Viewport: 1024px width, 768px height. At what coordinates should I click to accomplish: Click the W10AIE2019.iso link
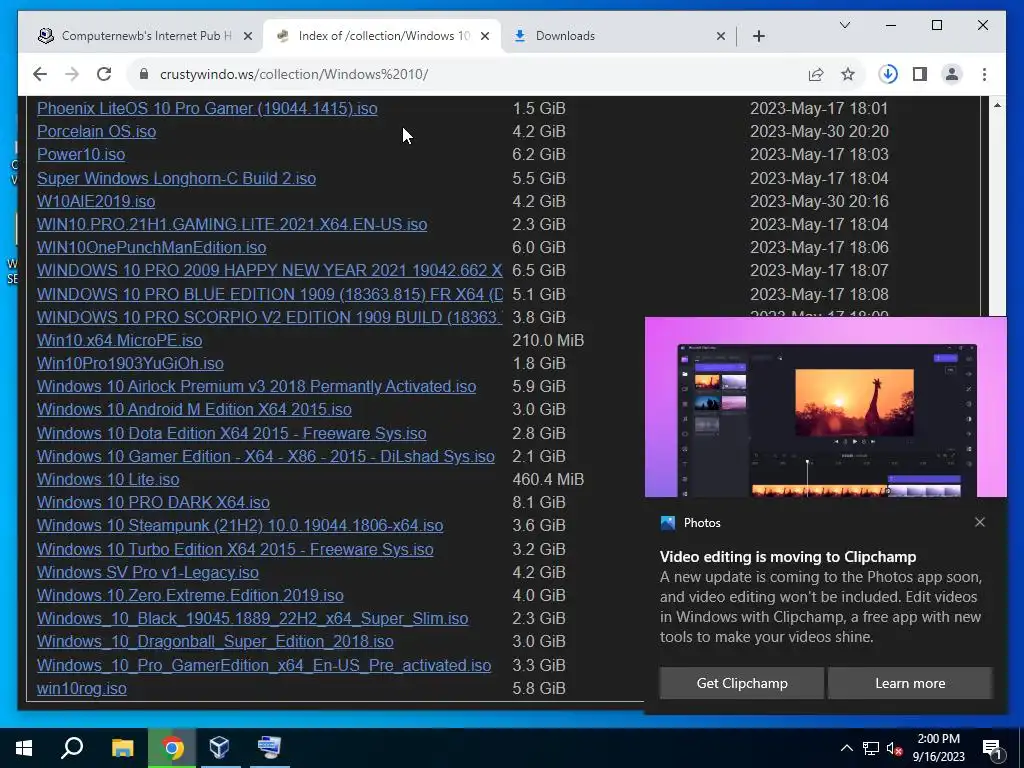click(96, 201)
